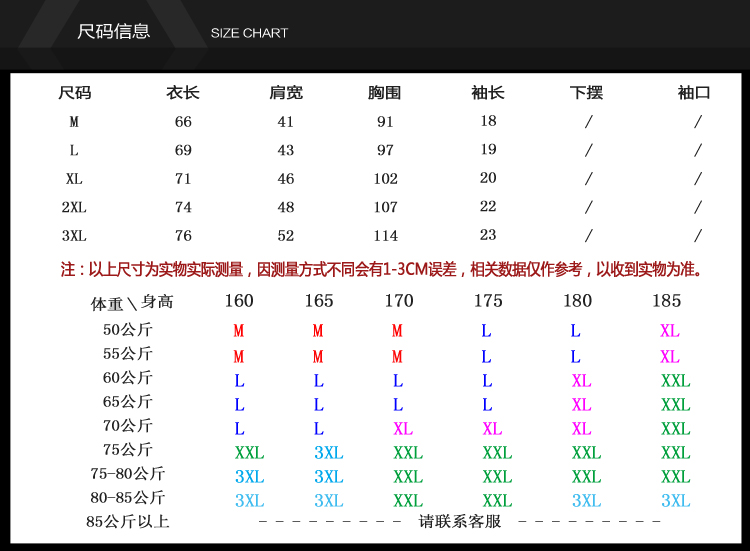The height and width of the screenshot is (551, 750).
Task: Select the 80-85公斤 weight row label
Action: tap(128, 497)
